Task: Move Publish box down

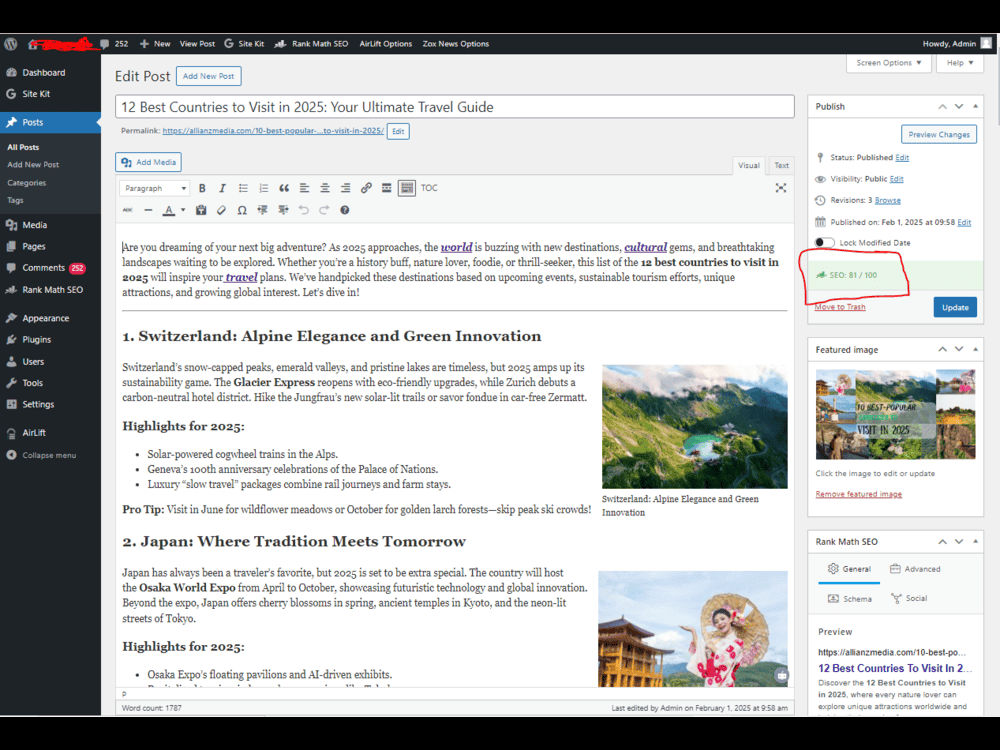Action: pyautogui.click(x=959, y=107)
